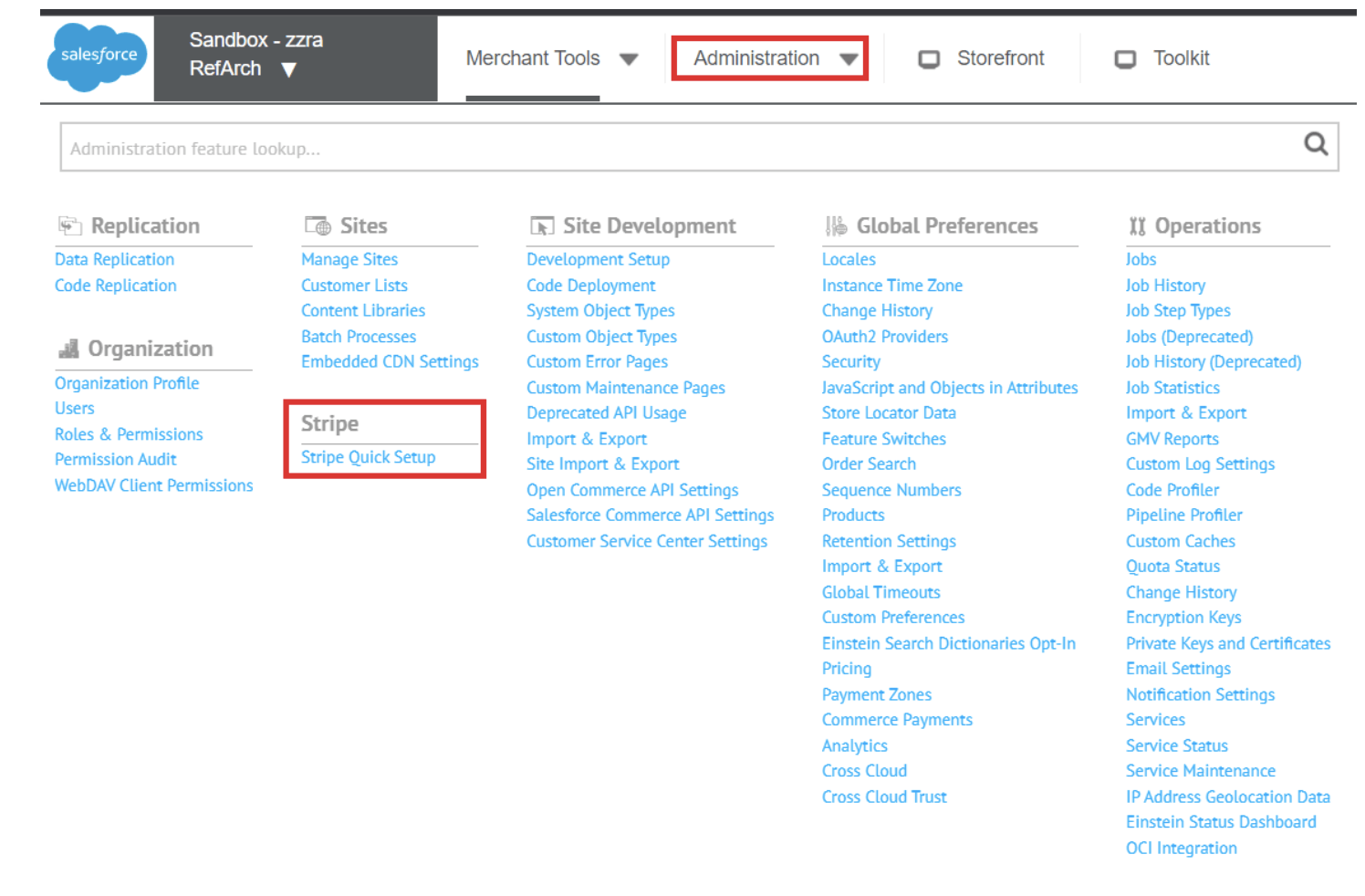Viewport: 1365px width, 896px height.
Task: Open Content Libraries link
Action: tap(363, 310)
